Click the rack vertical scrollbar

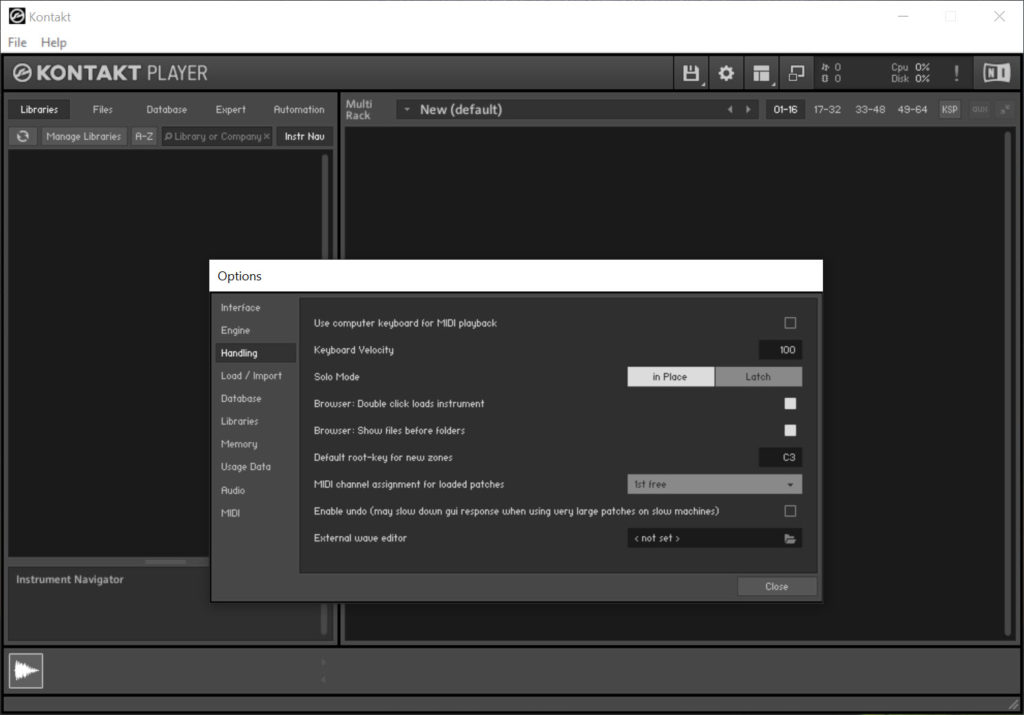pos(1008,382)
